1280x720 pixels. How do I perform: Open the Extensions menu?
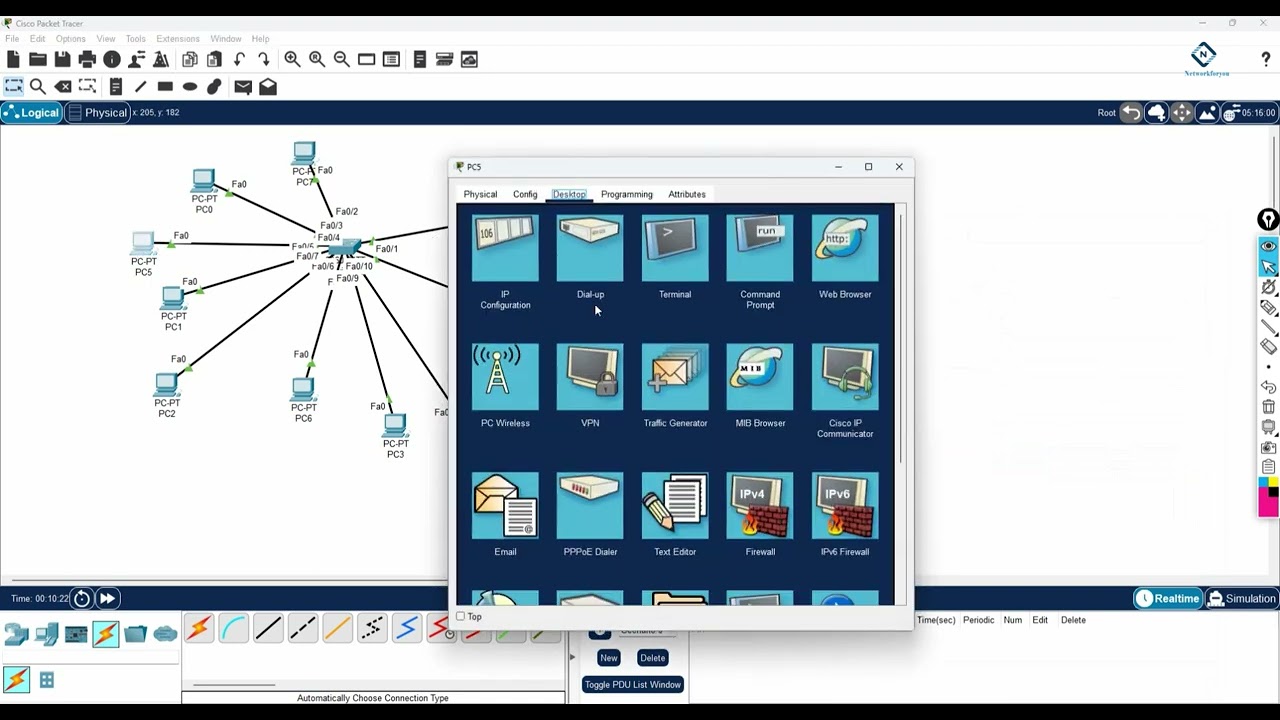pyautogui.click(x=178, y=39)
